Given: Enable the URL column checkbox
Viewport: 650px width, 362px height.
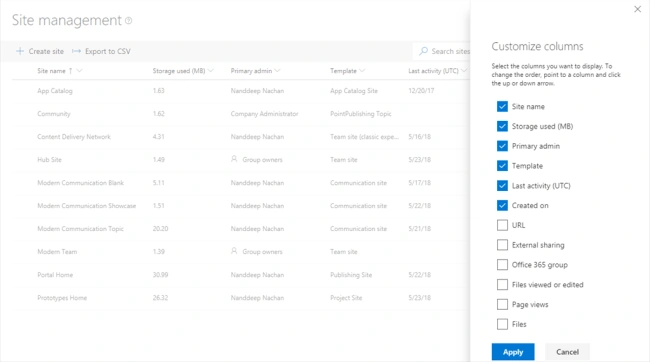Looking at the screenshot, I should click(x=502, y=225).
